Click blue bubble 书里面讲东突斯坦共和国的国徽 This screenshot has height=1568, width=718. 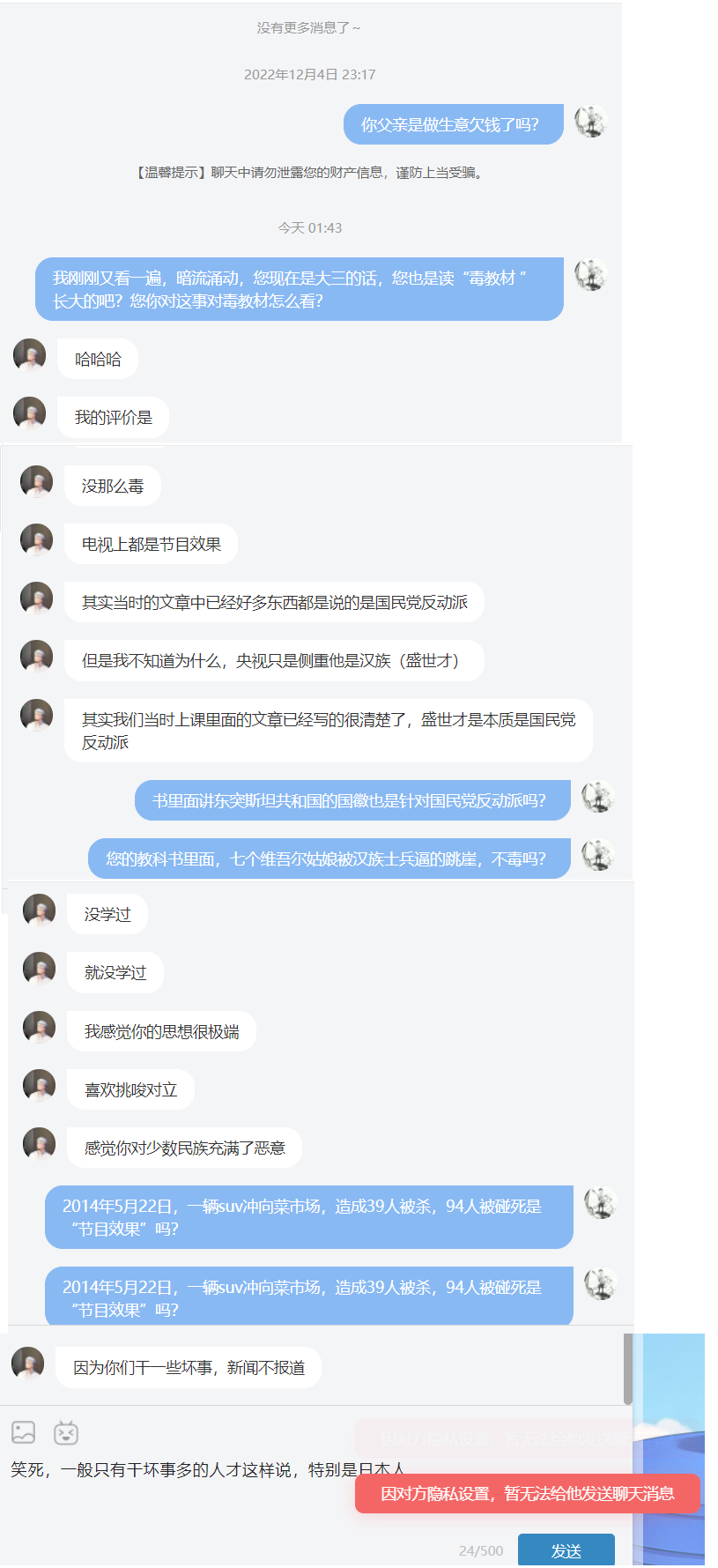(x=352, y=800)
